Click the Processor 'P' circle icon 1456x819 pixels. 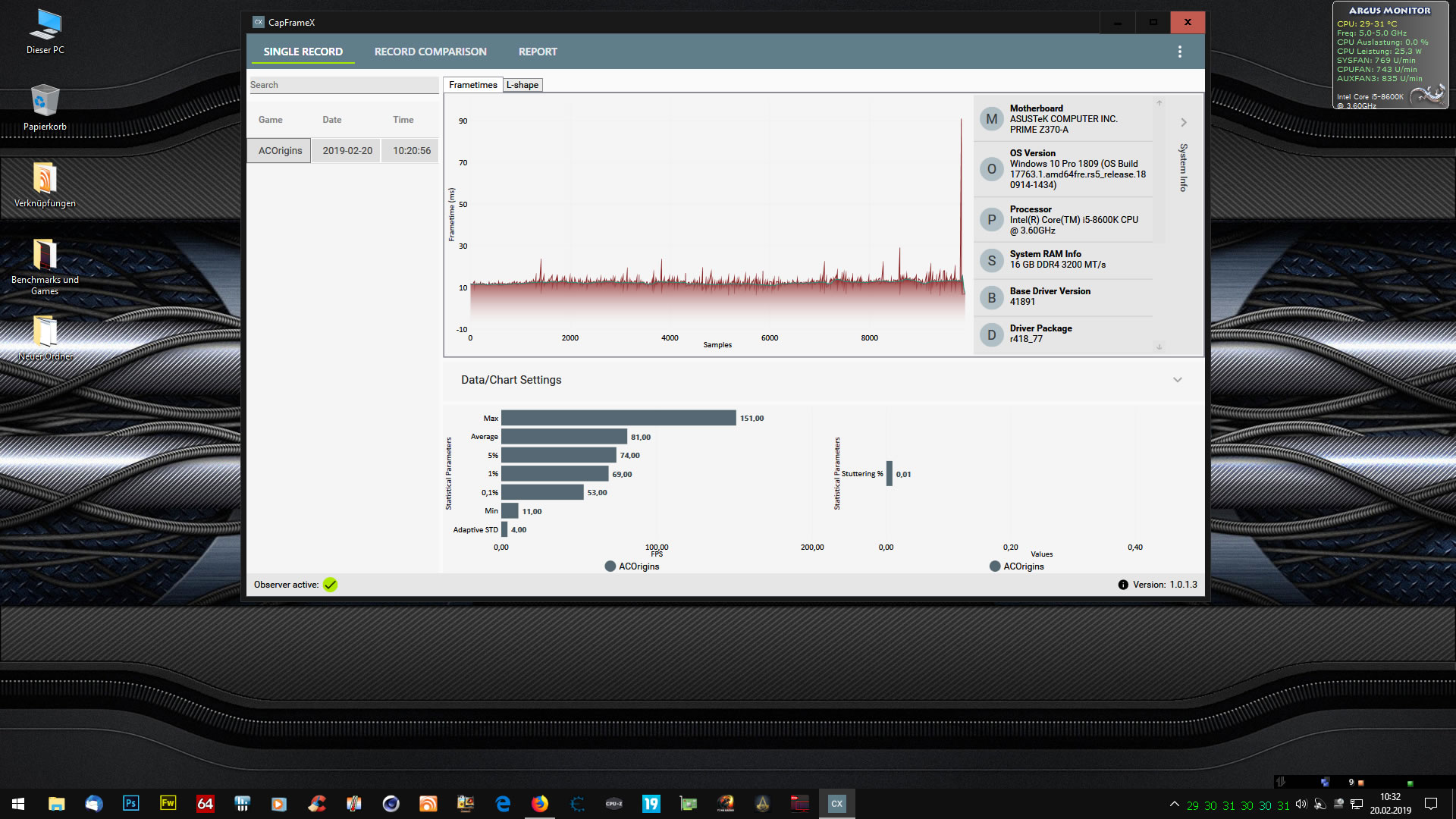991,220
